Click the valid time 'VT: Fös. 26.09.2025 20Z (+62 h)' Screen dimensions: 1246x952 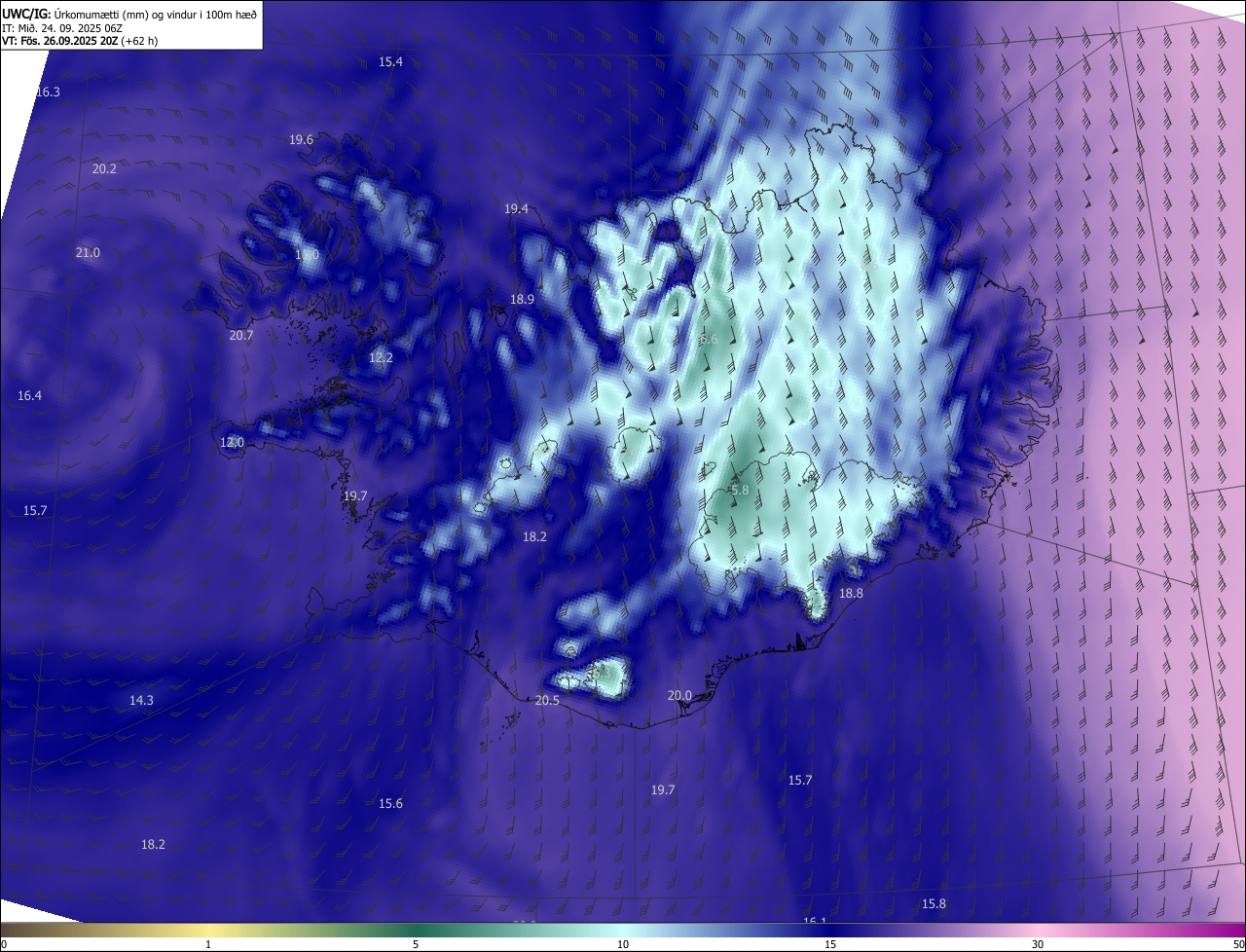click(80, 41)
